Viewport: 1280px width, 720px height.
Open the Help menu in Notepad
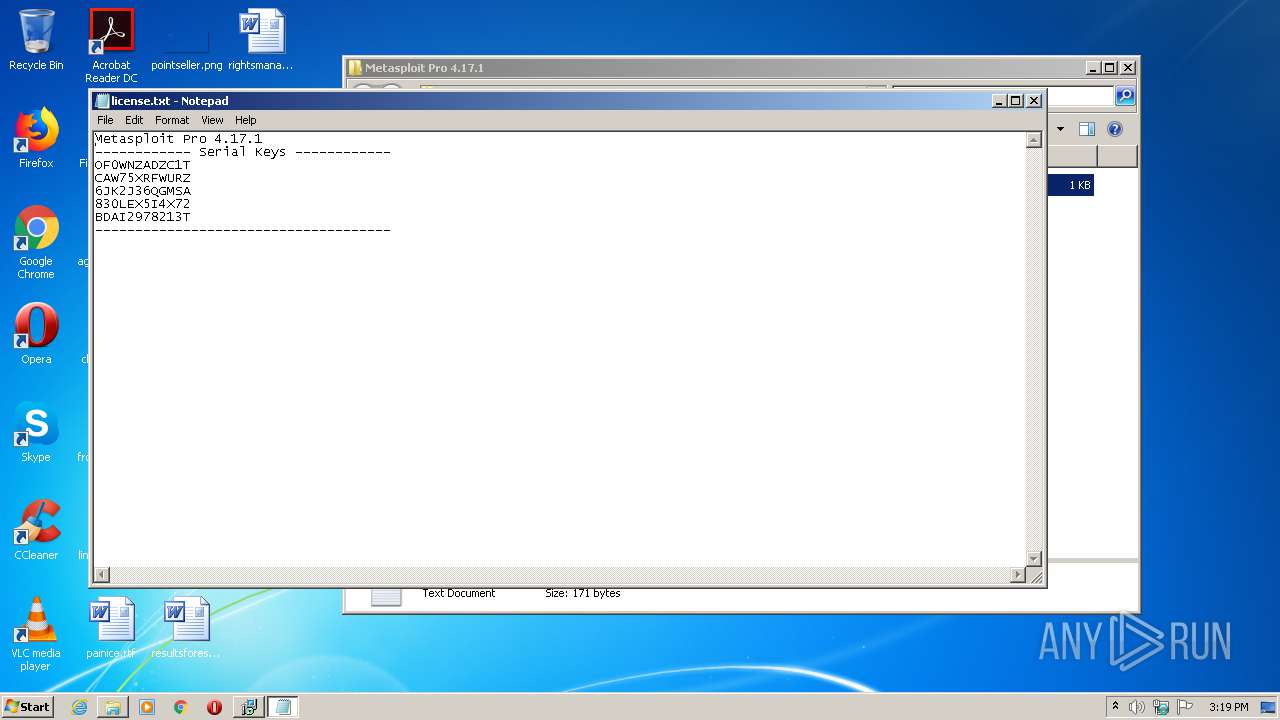click(246, 120)
